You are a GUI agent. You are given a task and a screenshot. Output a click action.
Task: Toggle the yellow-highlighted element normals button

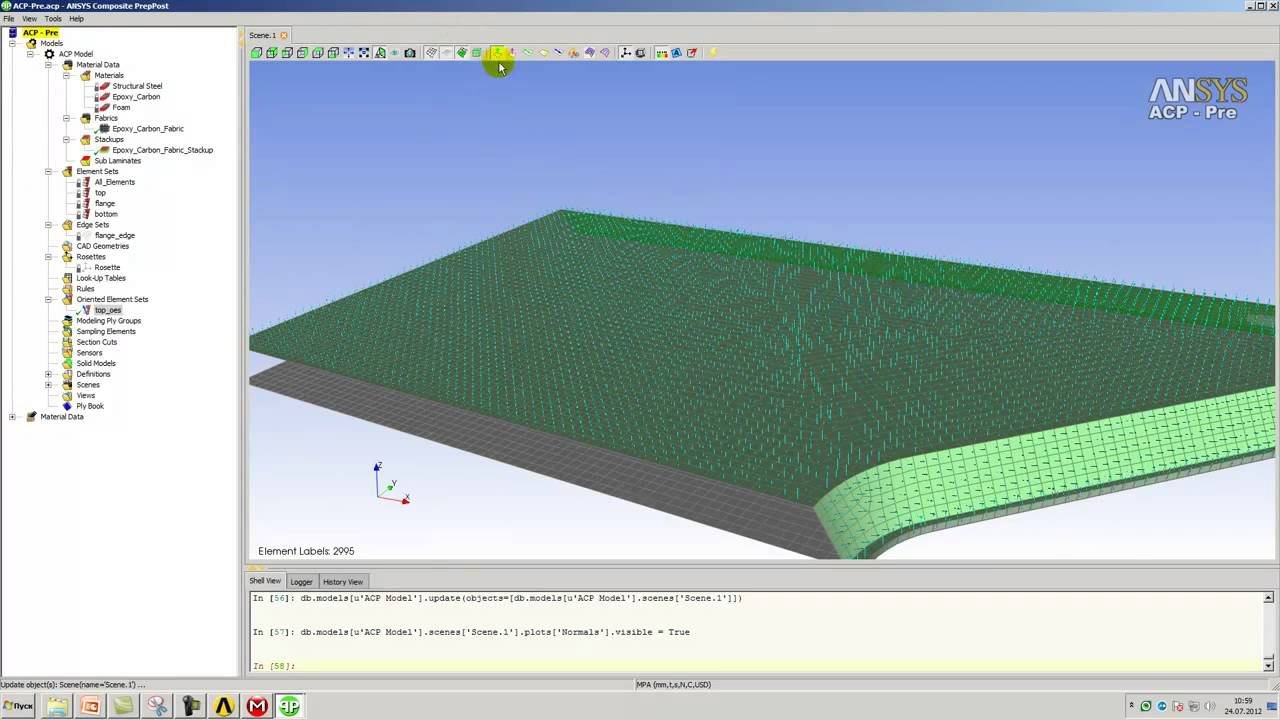point(497,53)
